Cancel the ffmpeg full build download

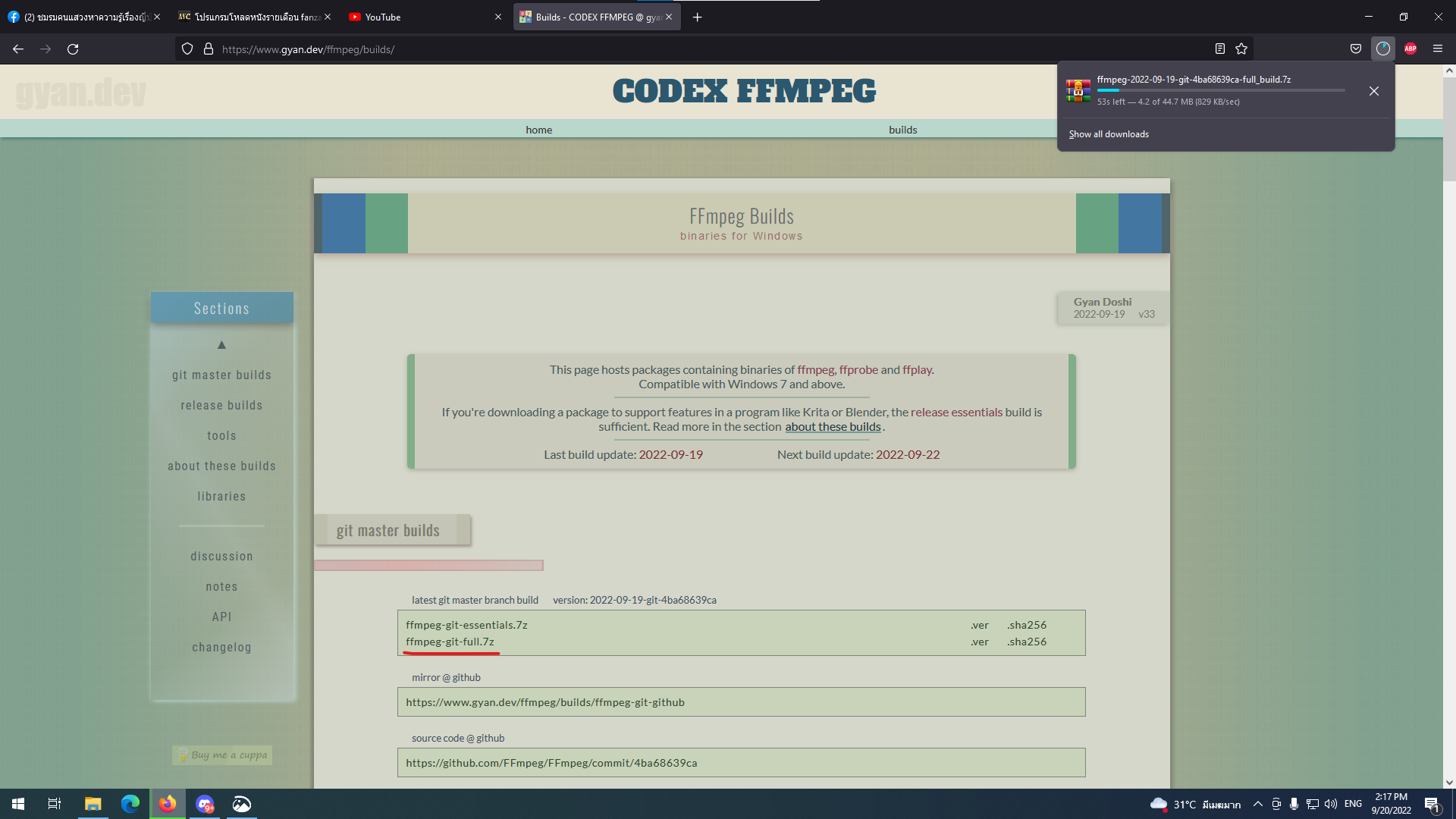tap(1374, 91)
